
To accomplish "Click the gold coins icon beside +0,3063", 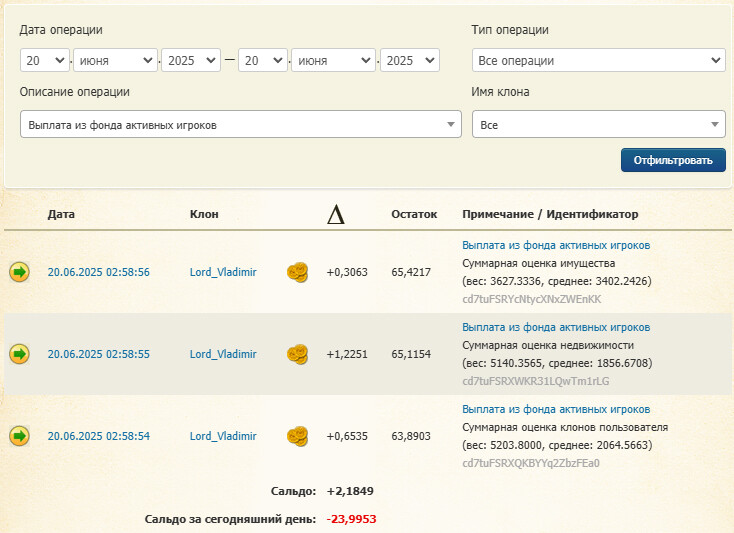I will [297, 272].
